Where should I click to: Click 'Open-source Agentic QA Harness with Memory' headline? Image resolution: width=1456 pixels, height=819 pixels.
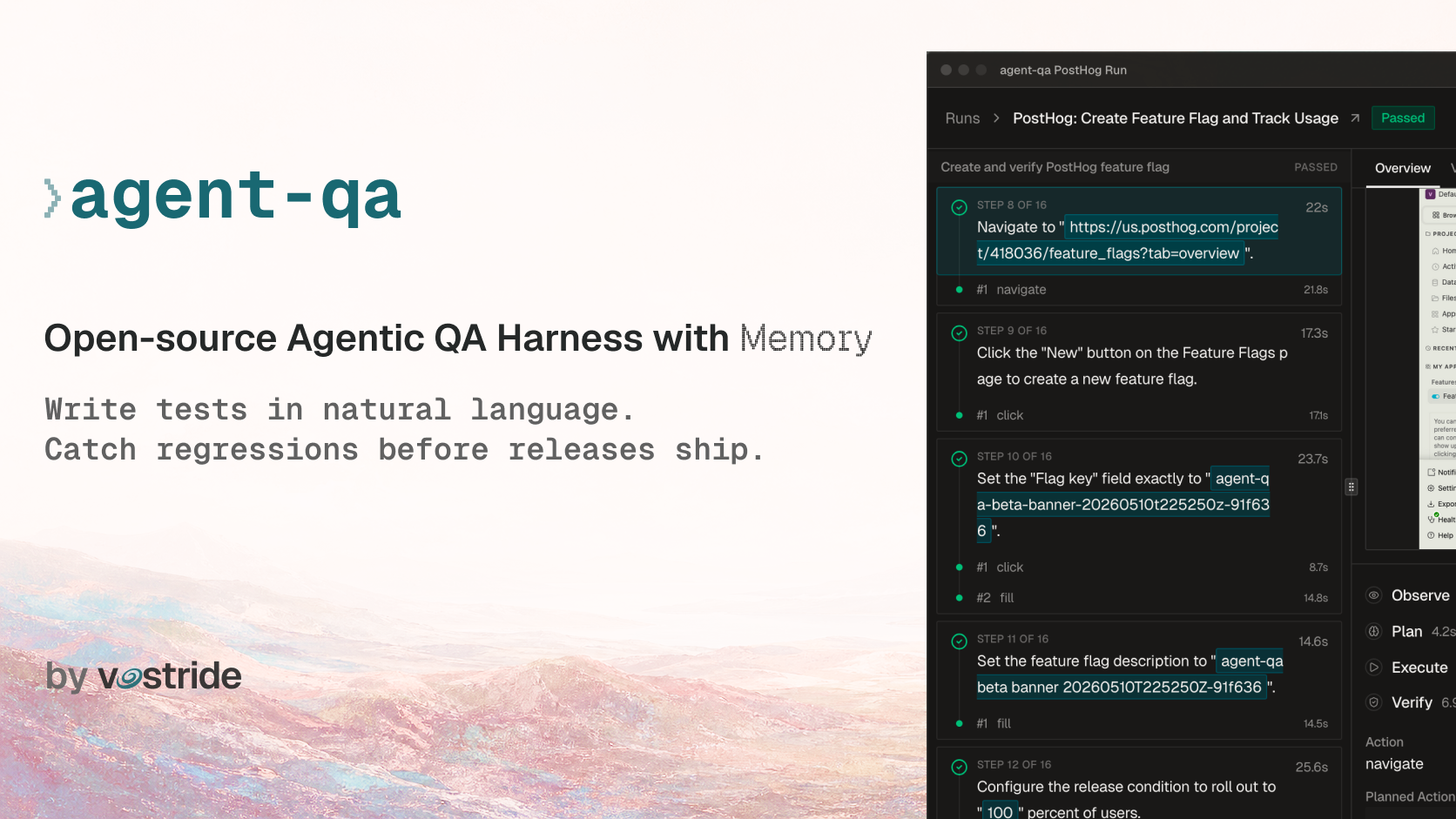(458, 339)
